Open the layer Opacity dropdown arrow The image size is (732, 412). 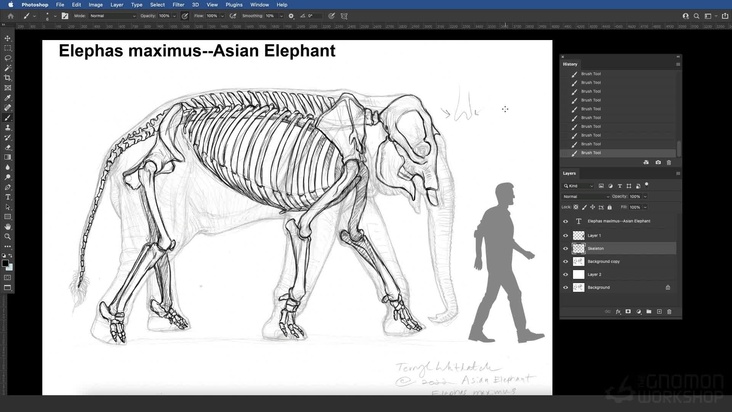click(x=646, y=196)
